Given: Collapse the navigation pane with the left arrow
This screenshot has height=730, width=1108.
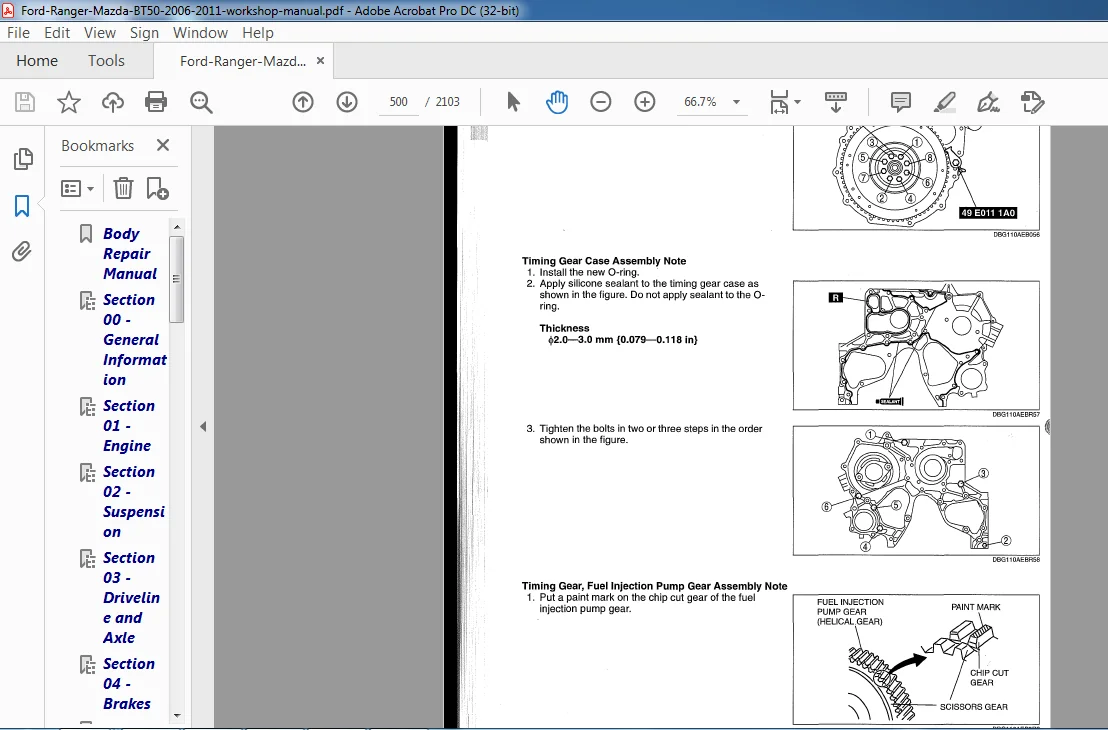Looking at the screenshot, I should tap(203, 427).
